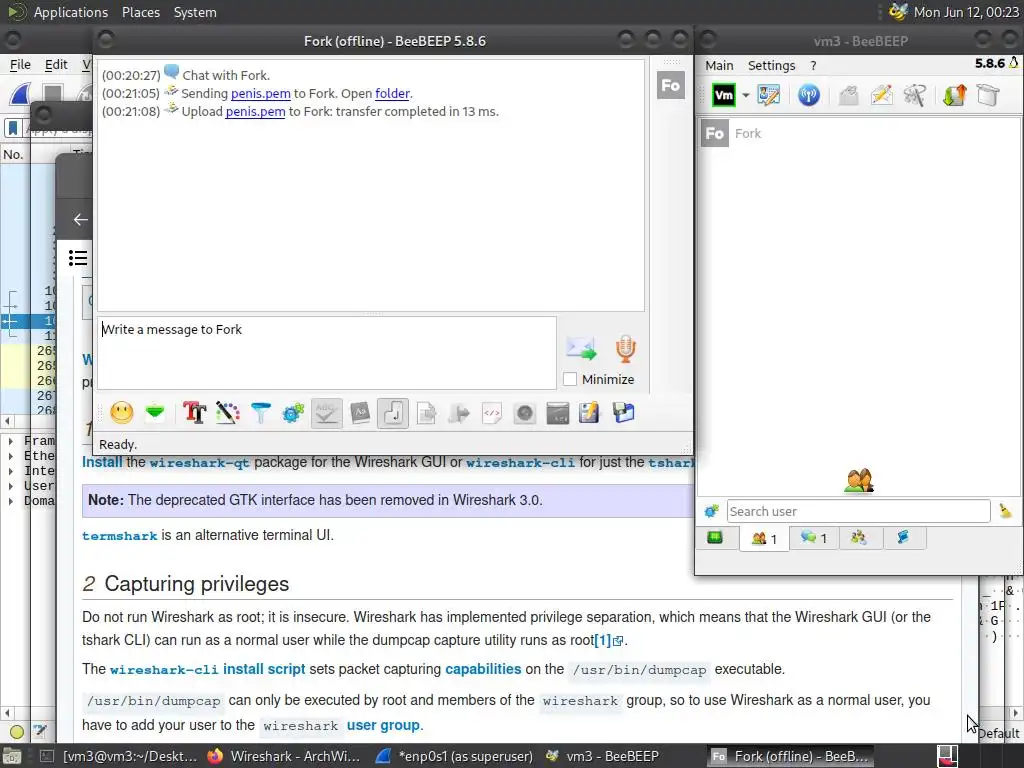Click the blue funnel filter icon
The image size is (1024, 768).
pyautogui.click(x=261, y=413)
